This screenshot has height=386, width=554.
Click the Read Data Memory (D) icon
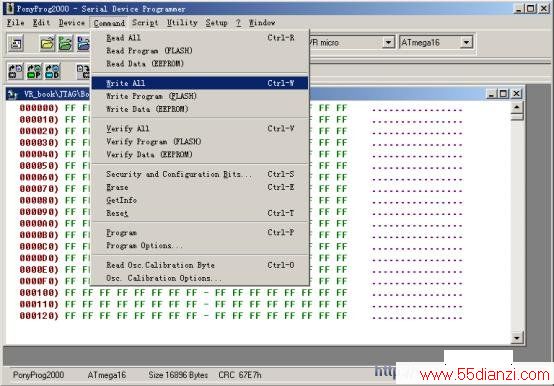[52, 71]
